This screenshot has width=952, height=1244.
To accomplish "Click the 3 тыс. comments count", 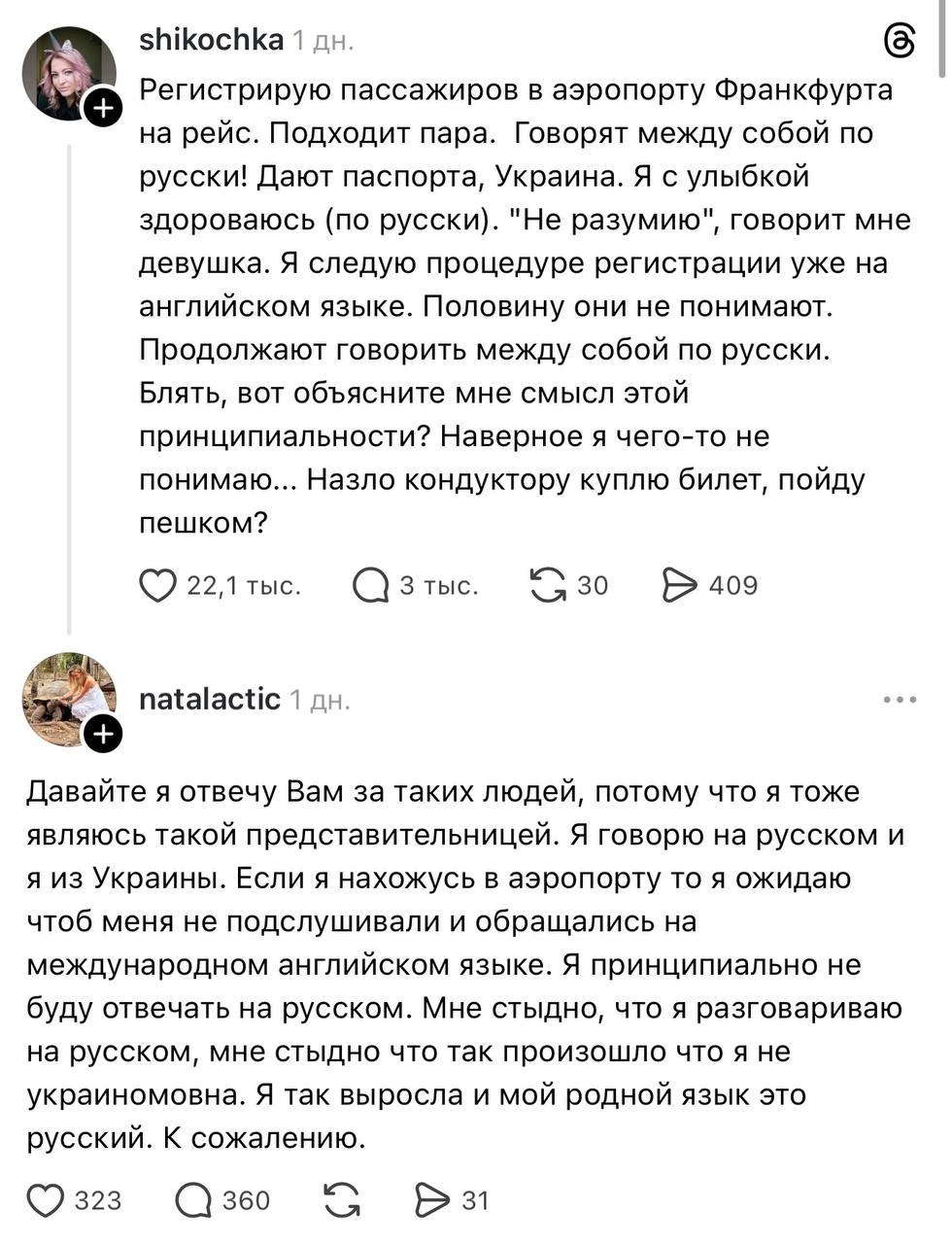I will (439, 585).
